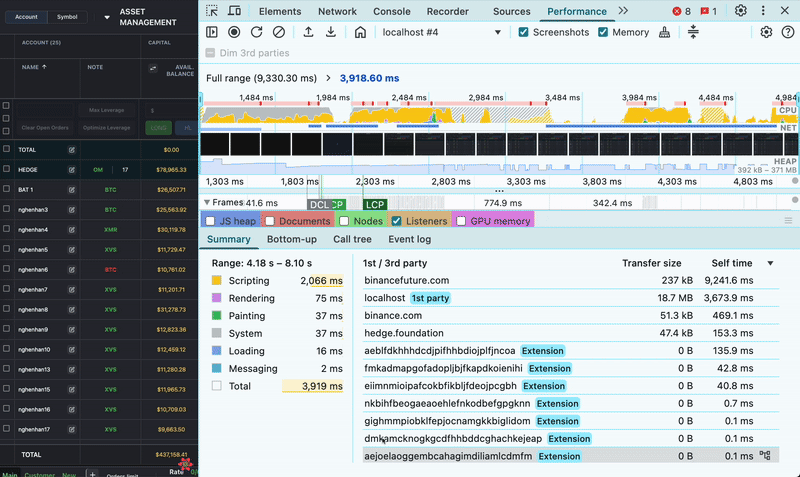Click the red errors counter showing 8
This screenshot has height=477, width=800.
click(x=681, y=11)
